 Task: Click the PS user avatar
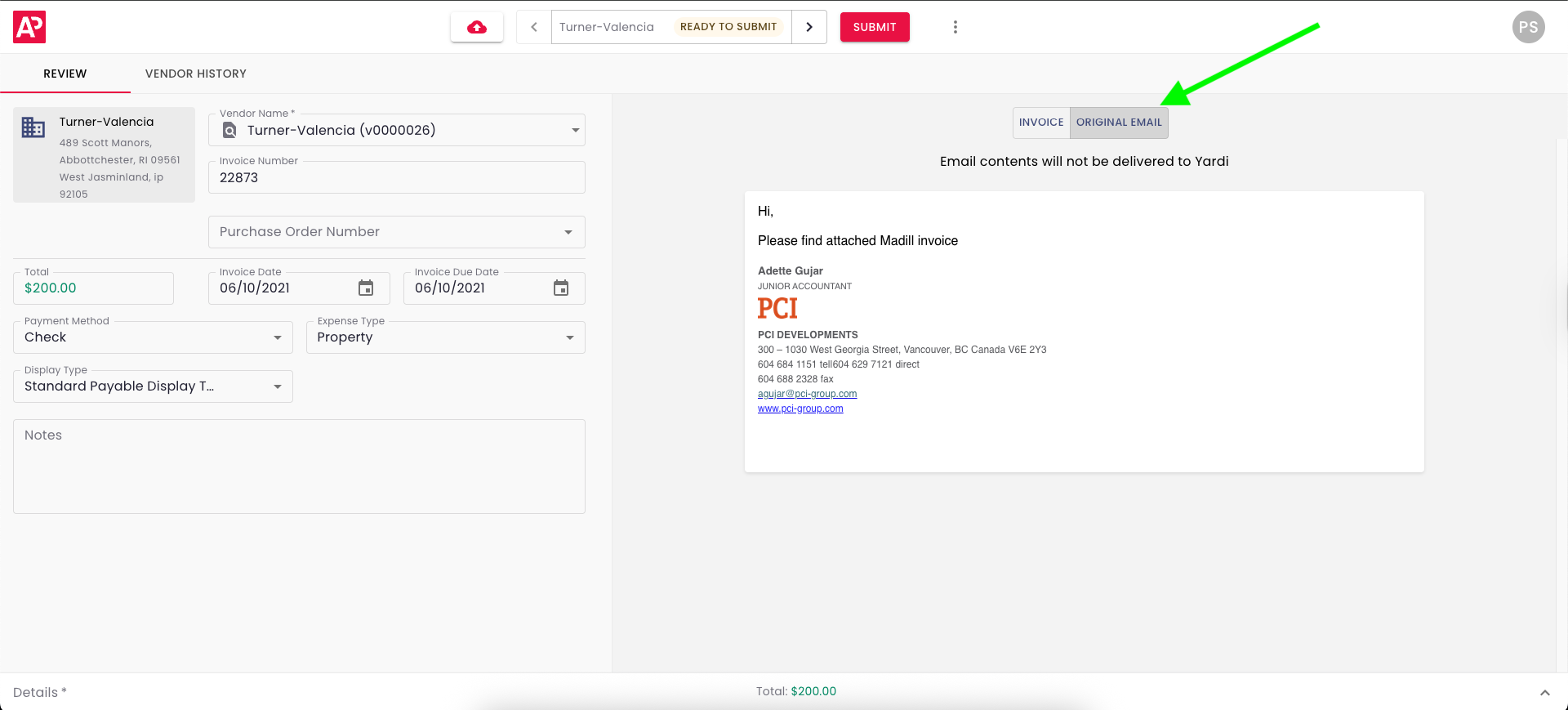[1528, 27]
